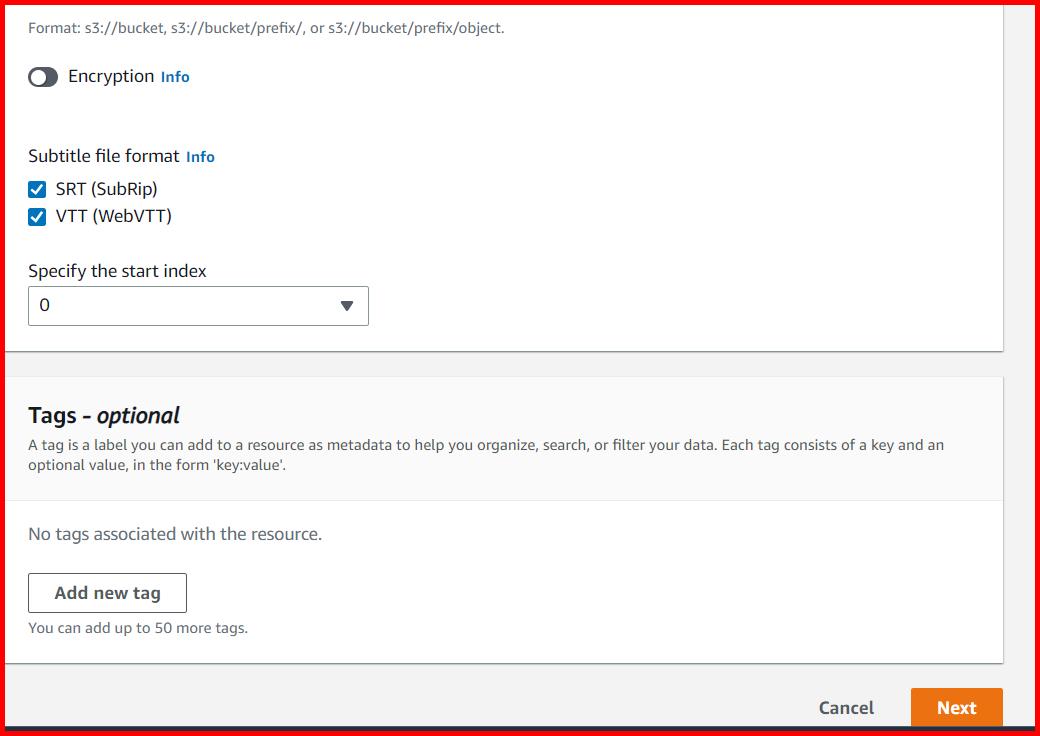
Task: Expand the start index selector to change value
Action: [198, 306]
